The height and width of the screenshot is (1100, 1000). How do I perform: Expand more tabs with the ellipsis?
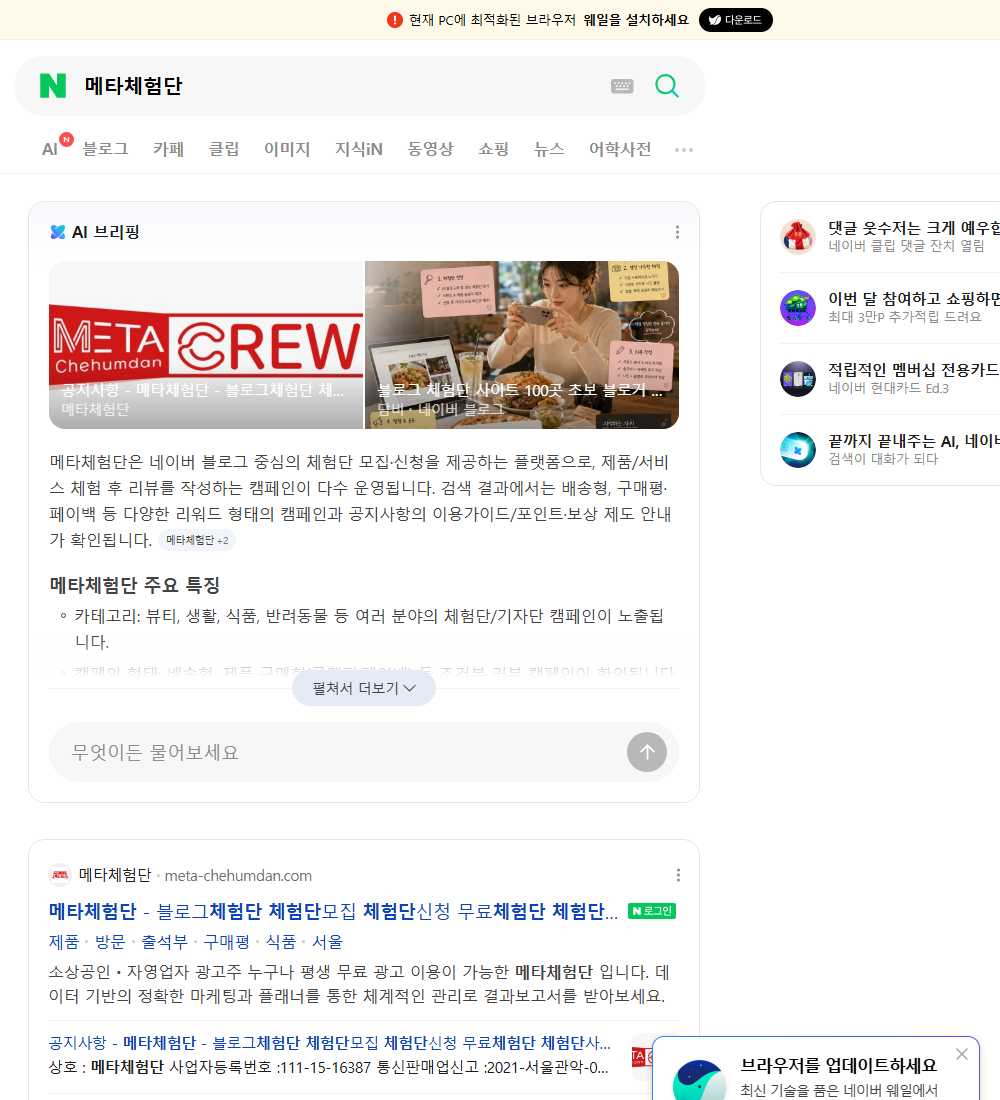pyautogui.click(x=684, y=149)
